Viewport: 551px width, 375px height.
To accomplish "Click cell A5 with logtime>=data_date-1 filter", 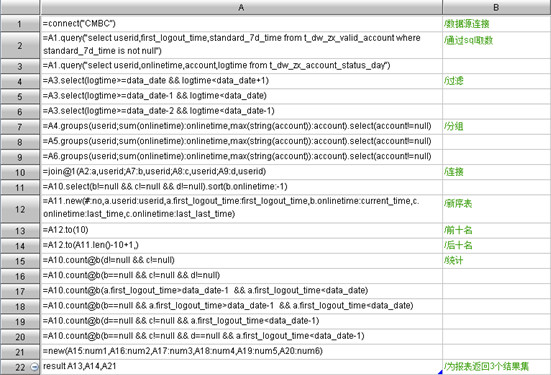I will click(x=241, y=96).
